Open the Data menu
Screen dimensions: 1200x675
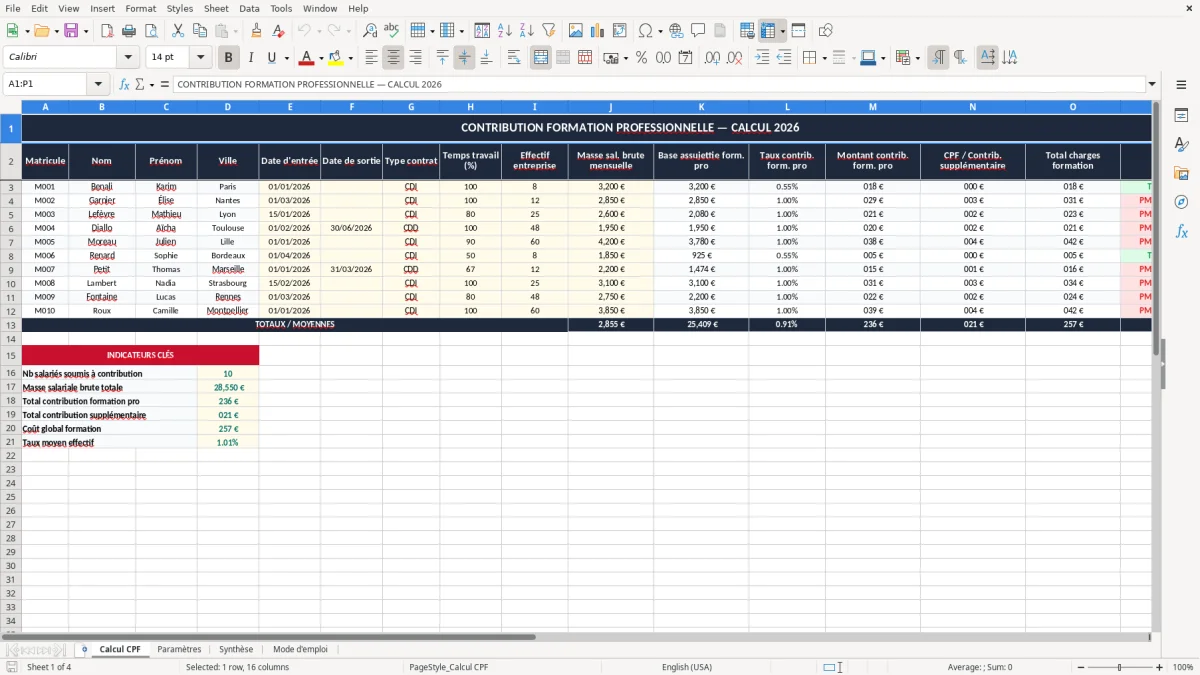(x=249, y=8)
